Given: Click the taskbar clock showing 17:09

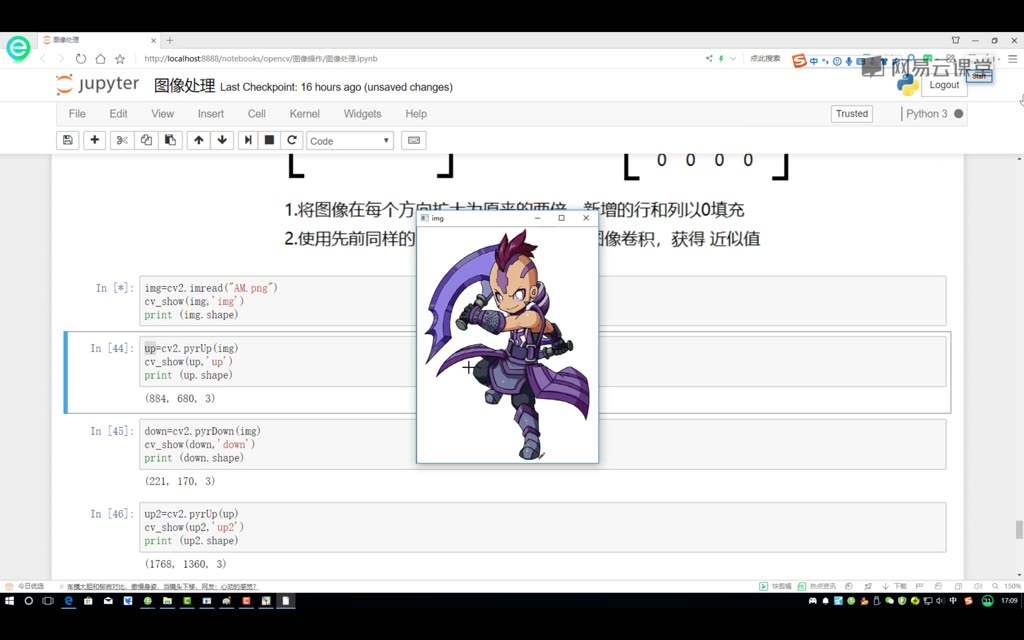Looking at the screenshot, I should pos(1009,601).
